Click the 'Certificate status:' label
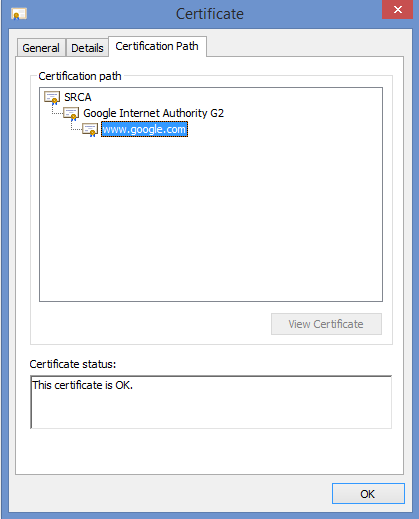 point(73,364)
